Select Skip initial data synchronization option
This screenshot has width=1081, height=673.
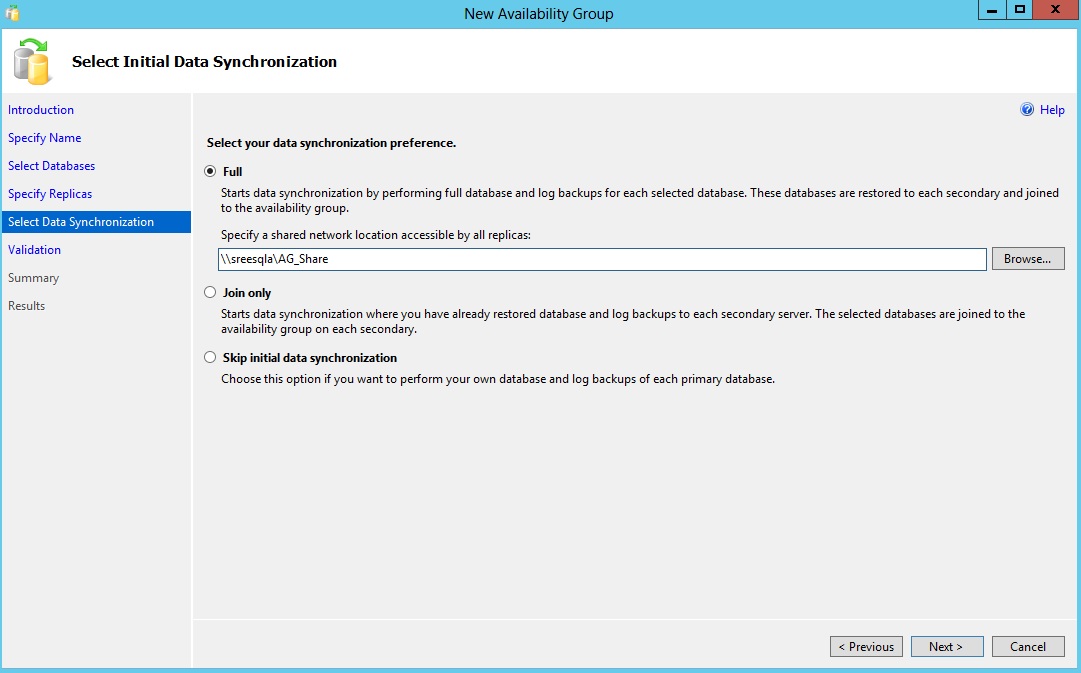click(210, 358)
